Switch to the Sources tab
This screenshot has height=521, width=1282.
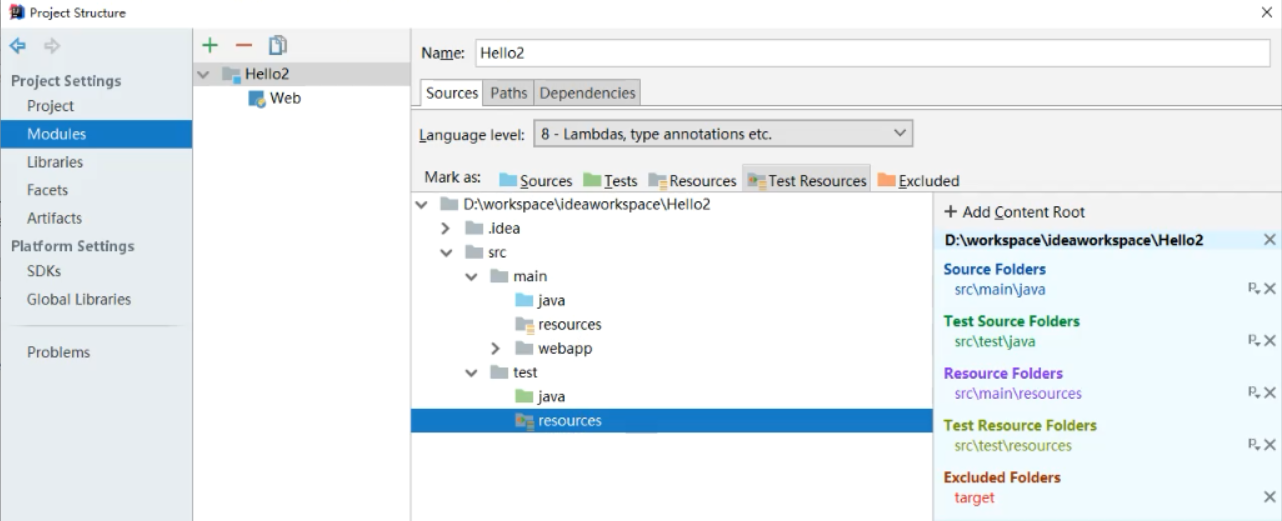click(x=452, y=92)
